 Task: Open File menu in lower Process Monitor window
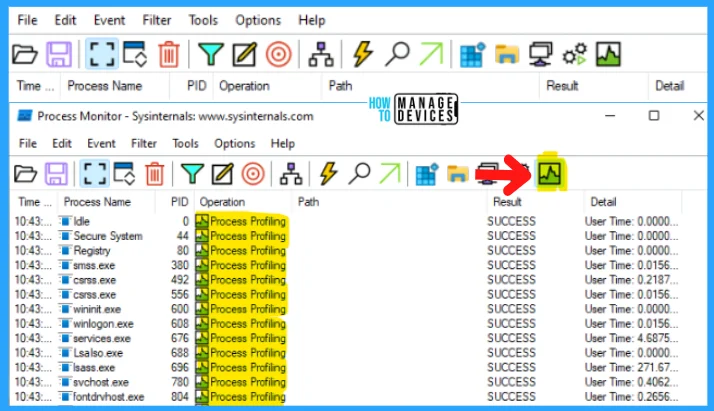[27, 144]
